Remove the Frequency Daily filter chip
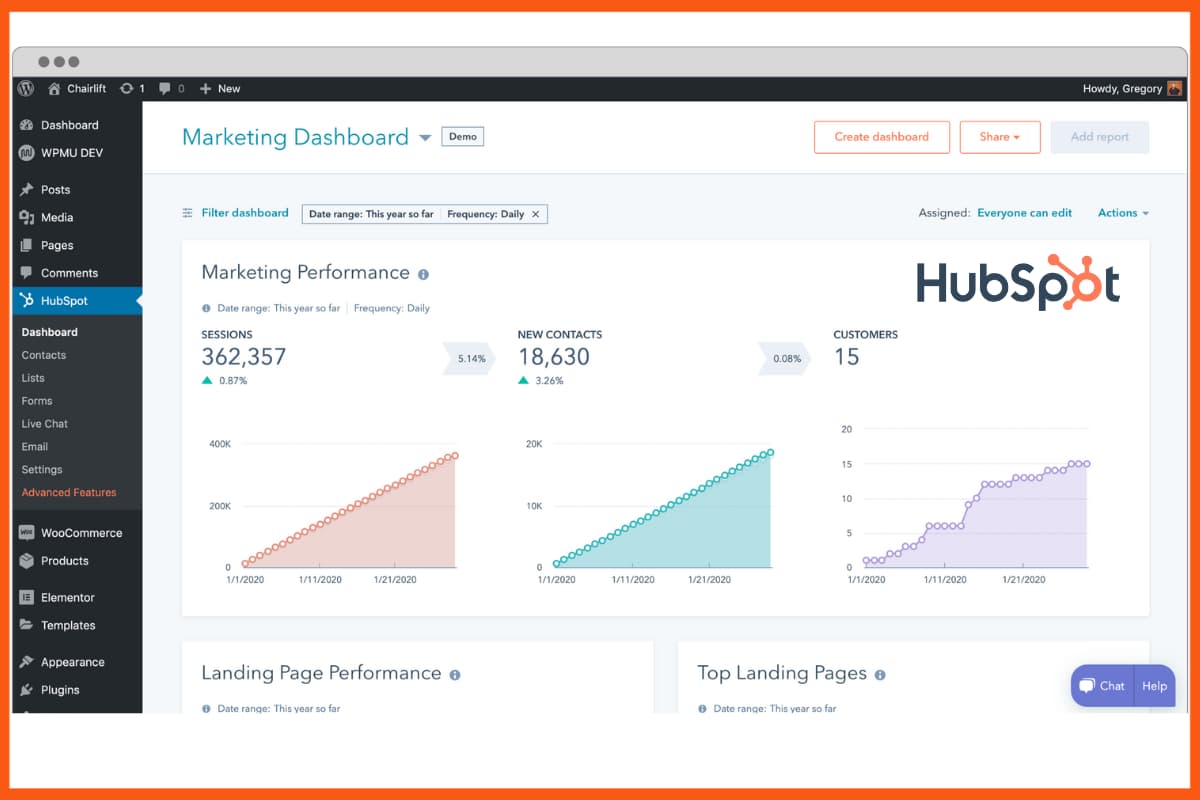This screenshot has height=800, width=1200. click(x=536, y=213)
